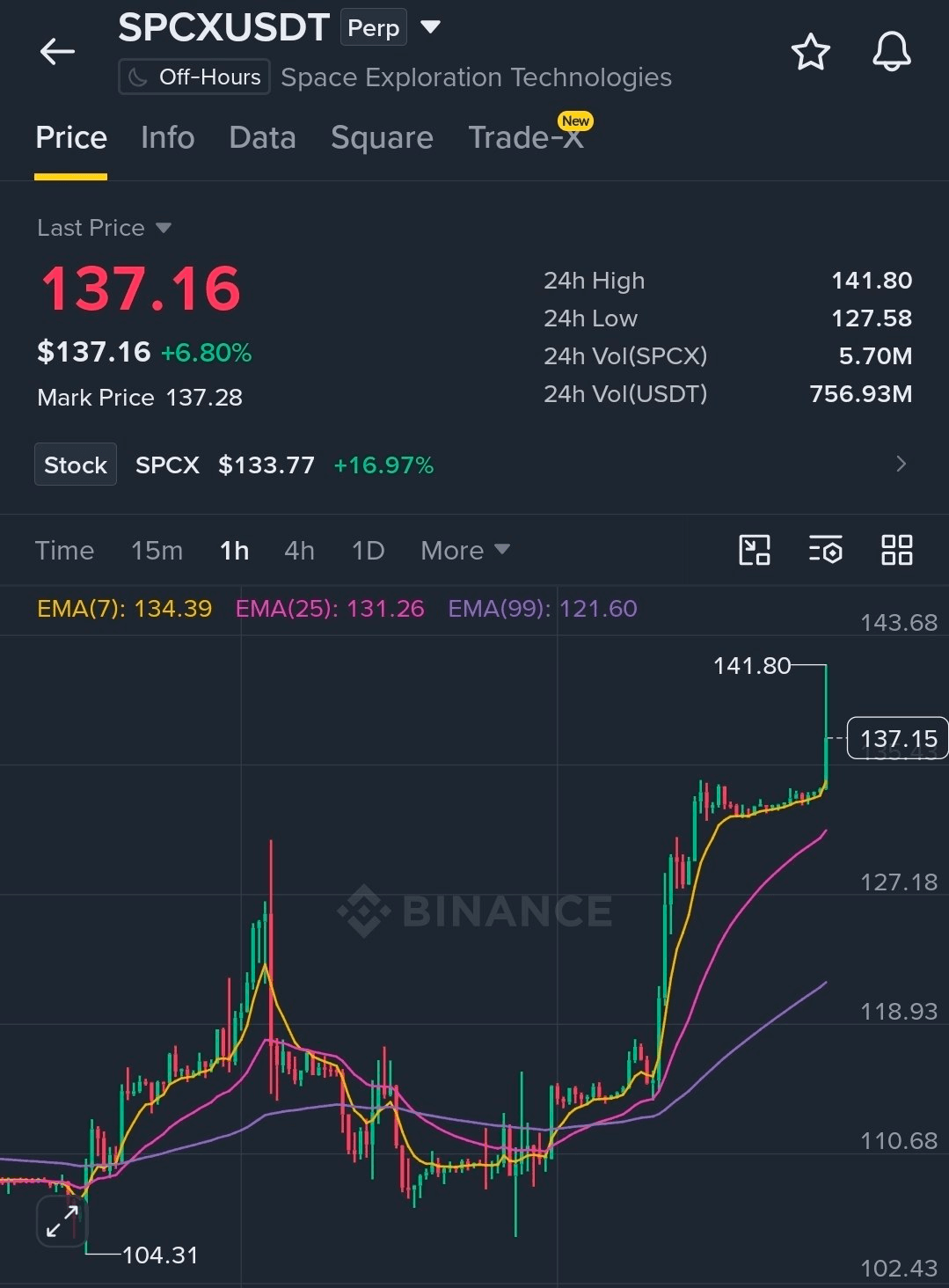Screen dimensions: 949x1288
Task: Tap the EMA(99): 121.60 indicator label
Action: click(x=543, y=609)
